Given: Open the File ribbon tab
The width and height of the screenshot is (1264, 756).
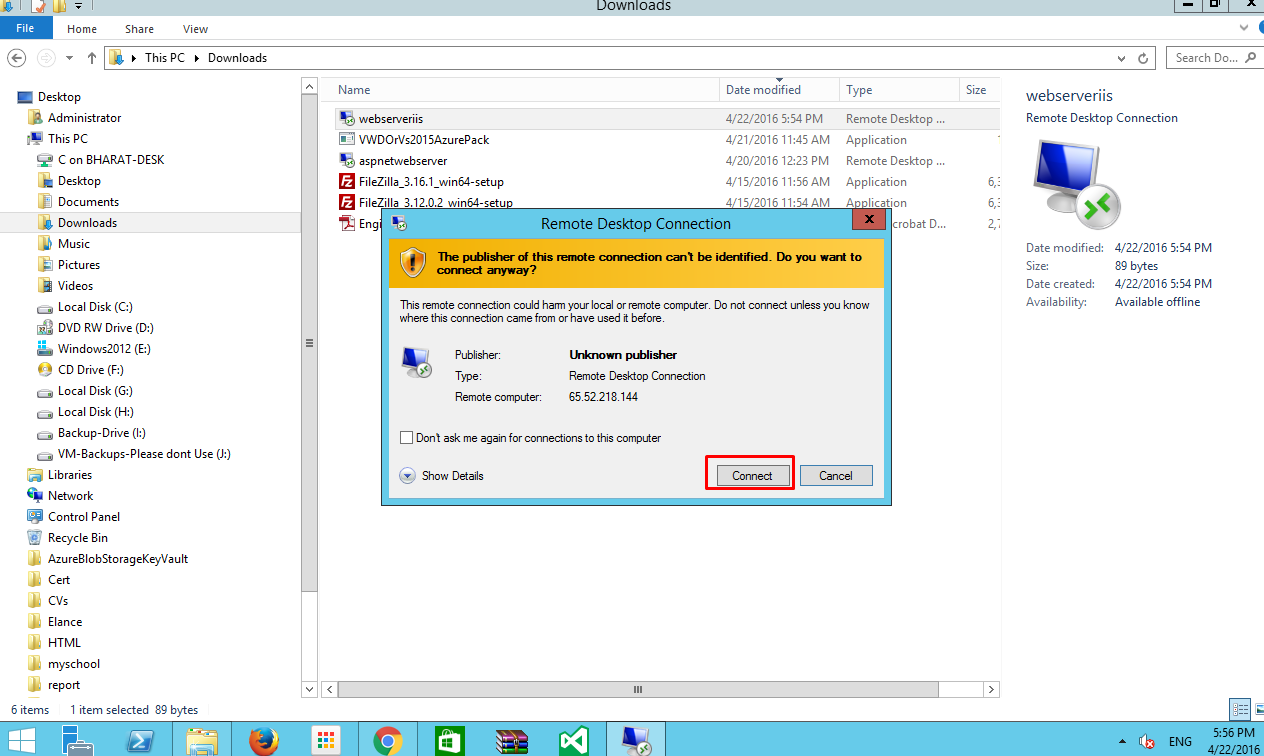Looking at the screenshot, I should [25, 29].
